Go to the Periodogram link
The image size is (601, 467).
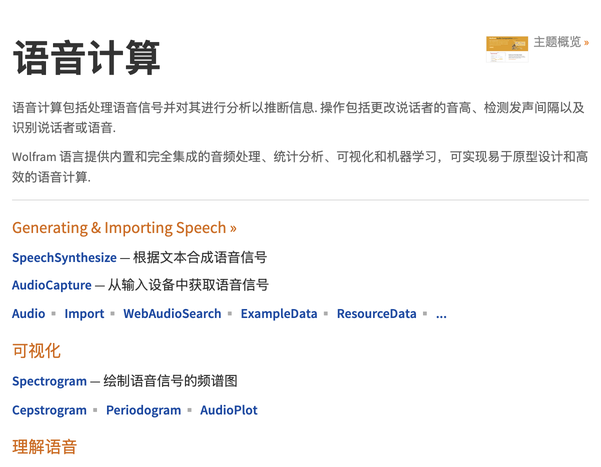click(x=143, y=410)
